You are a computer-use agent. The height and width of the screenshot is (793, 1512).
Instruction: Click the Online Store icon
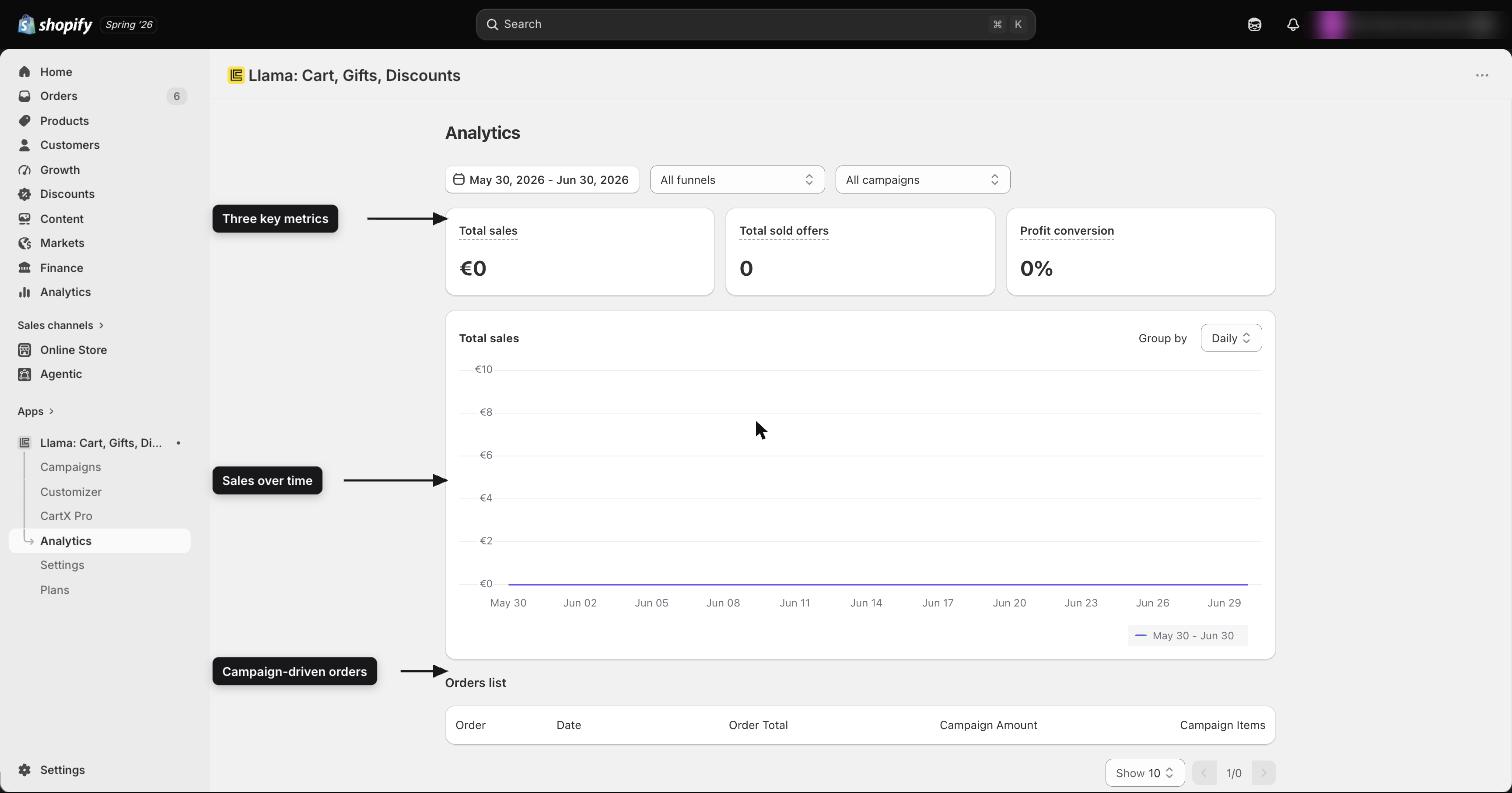(25, 350)
